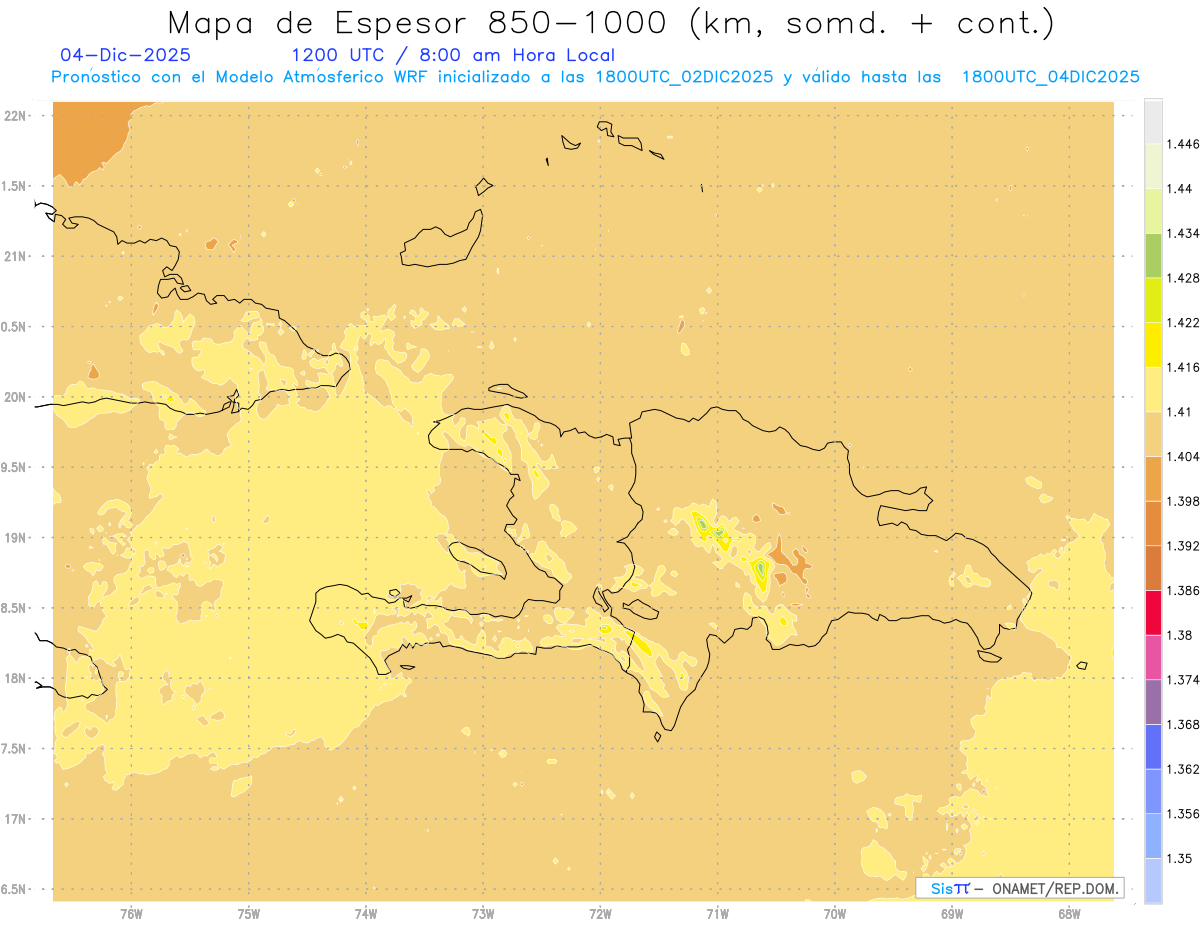Image resolution: width=1200 pixels, height=927 pixels.
Task: Click the pink swatch between 1.374 and 1.38
Action: [1153, 657]
